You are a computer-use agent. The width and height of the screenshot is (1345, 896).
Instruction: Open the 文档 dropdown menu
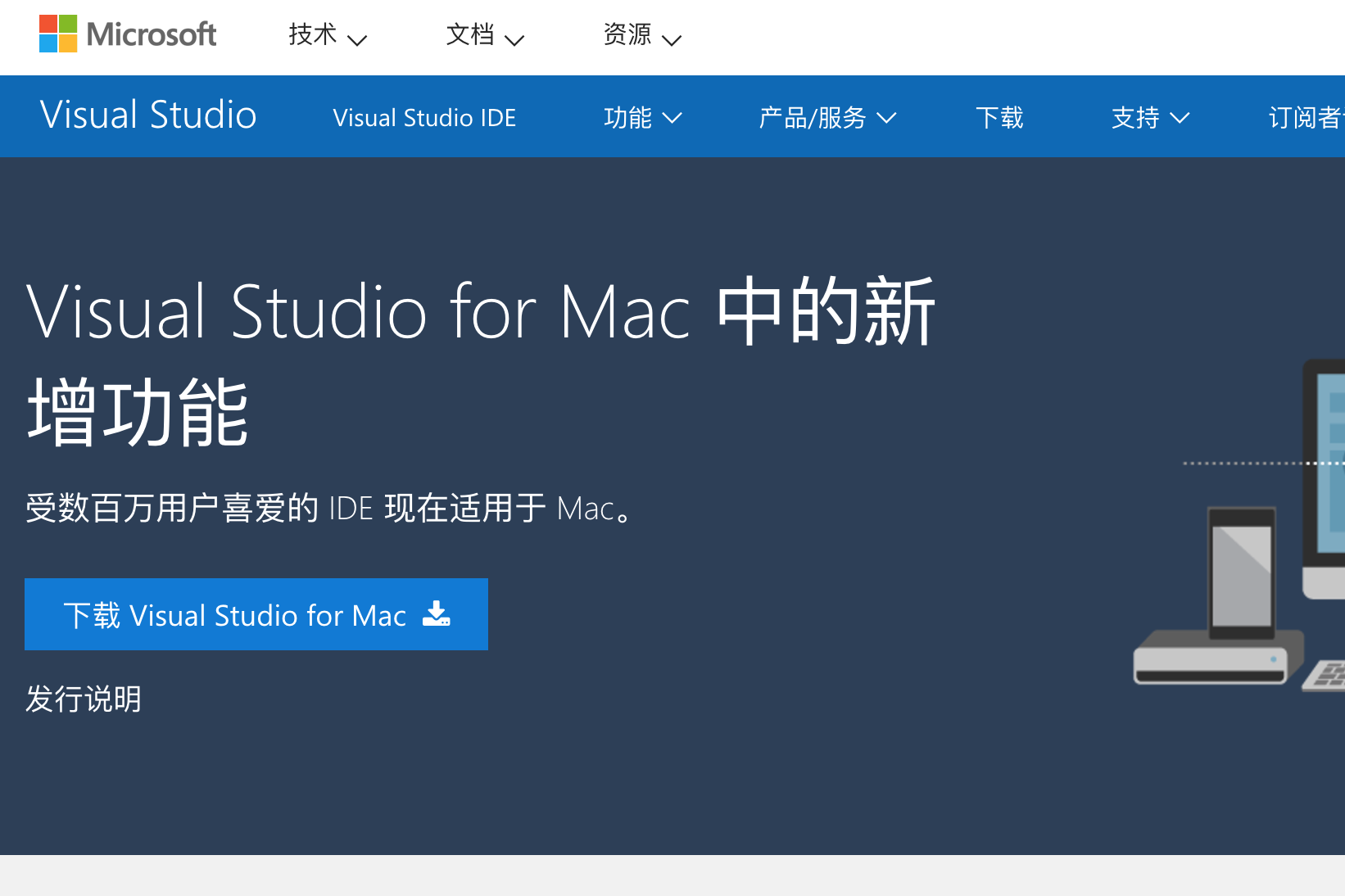[485, 35]
